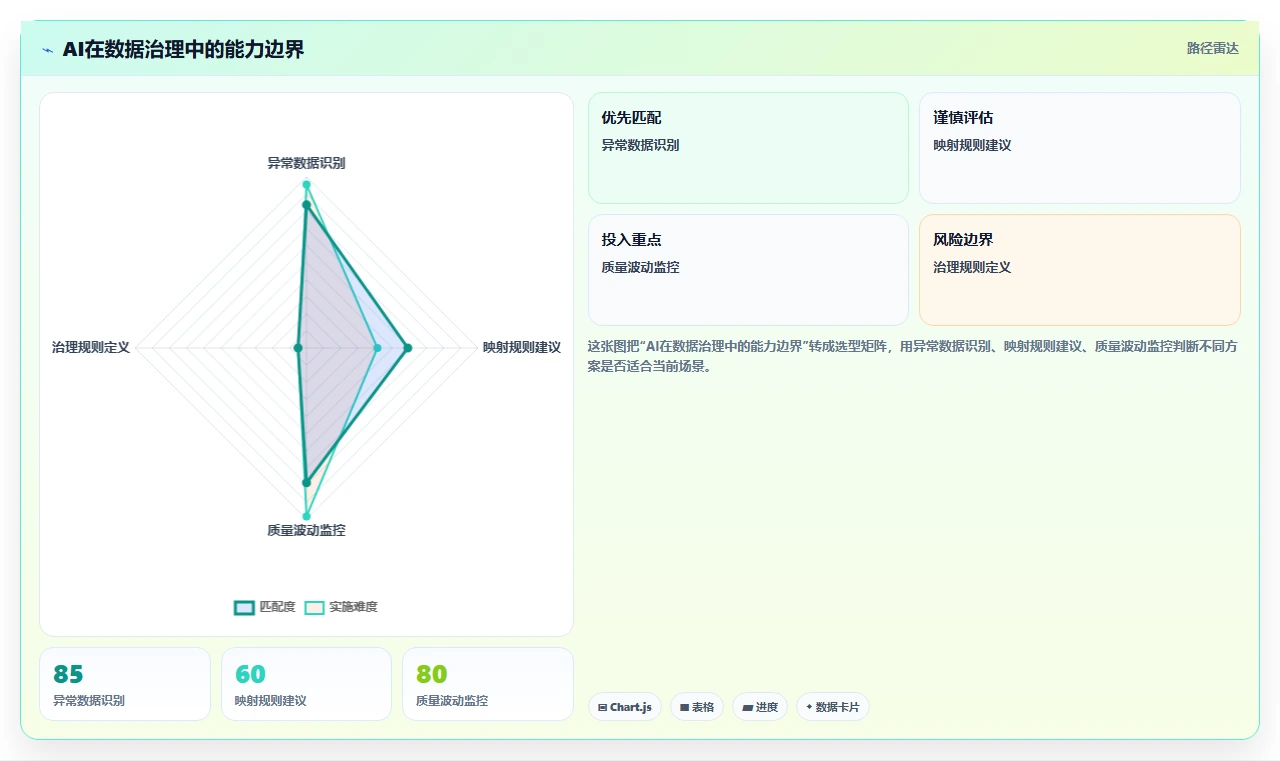Click 质量波动监控 text in 投入重点 card
Screen dimensions: 1280x761
(x=640, y=267)
